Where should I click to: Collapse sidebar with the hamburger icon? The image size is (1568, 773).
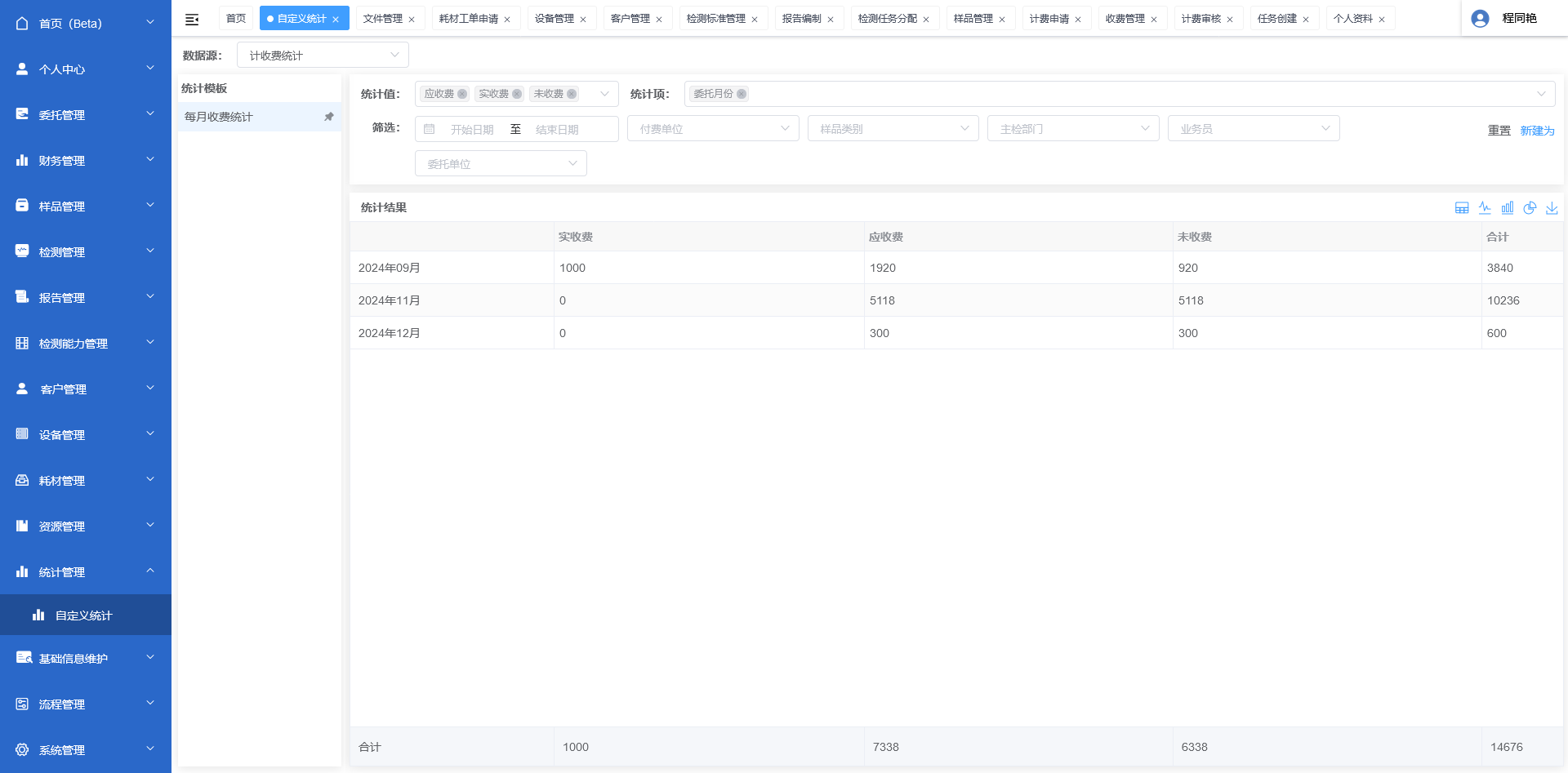[192, 19]
